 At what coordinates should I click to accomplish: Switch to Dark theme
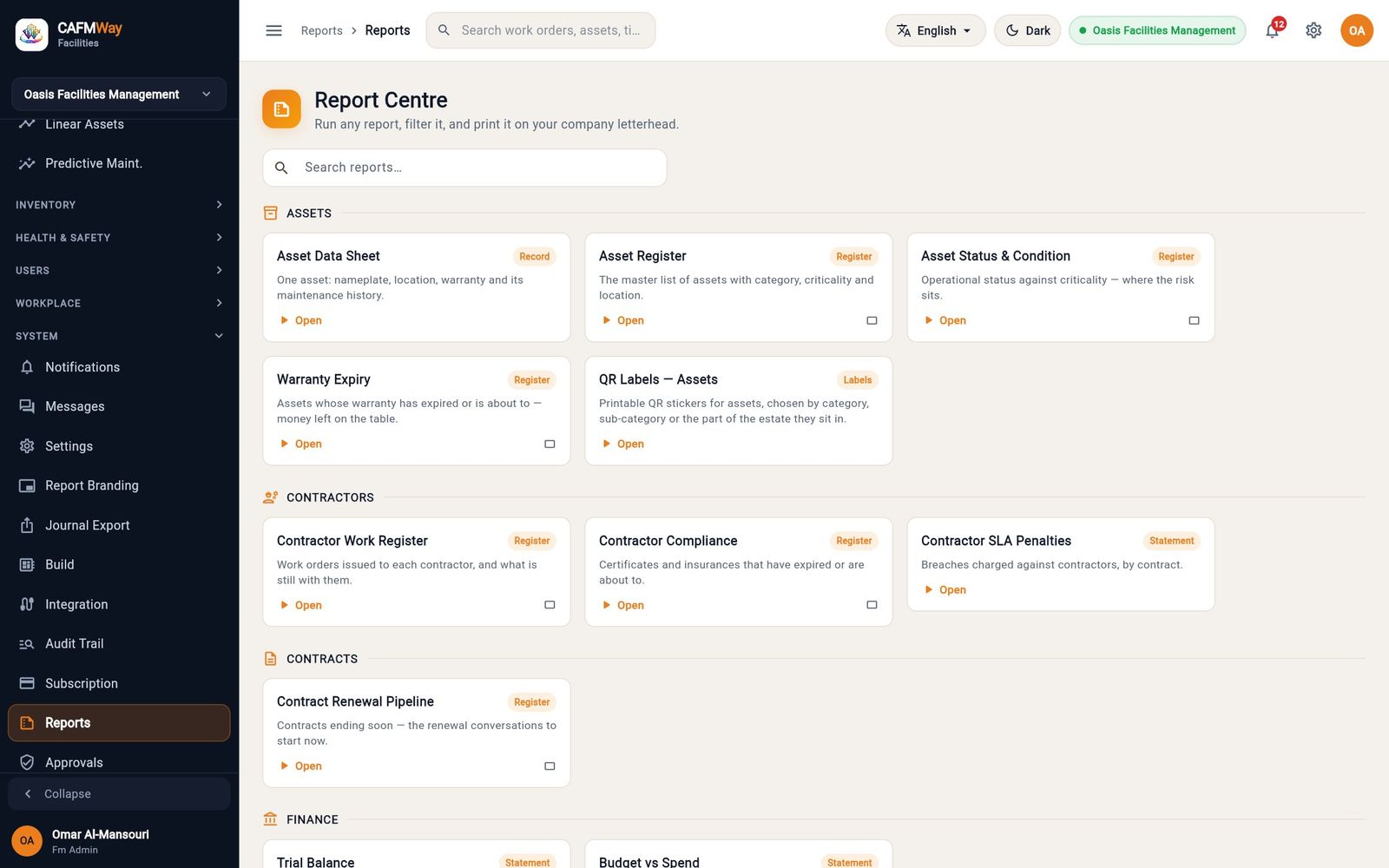[x=1027, y=30]
